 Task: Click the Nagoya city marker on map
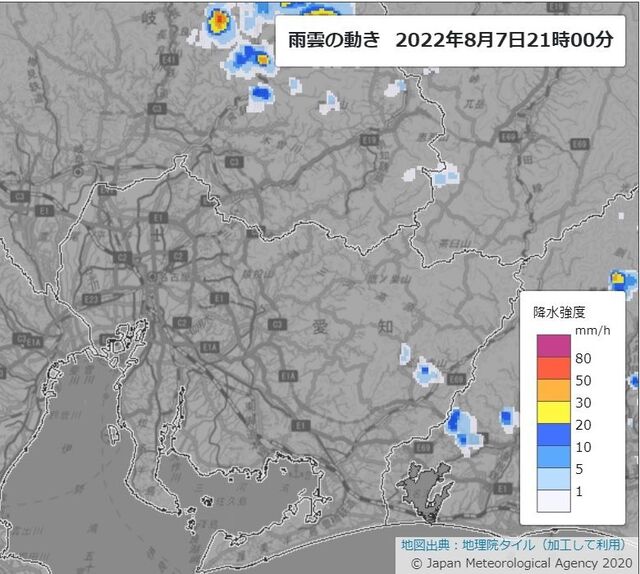click(152, 277)
